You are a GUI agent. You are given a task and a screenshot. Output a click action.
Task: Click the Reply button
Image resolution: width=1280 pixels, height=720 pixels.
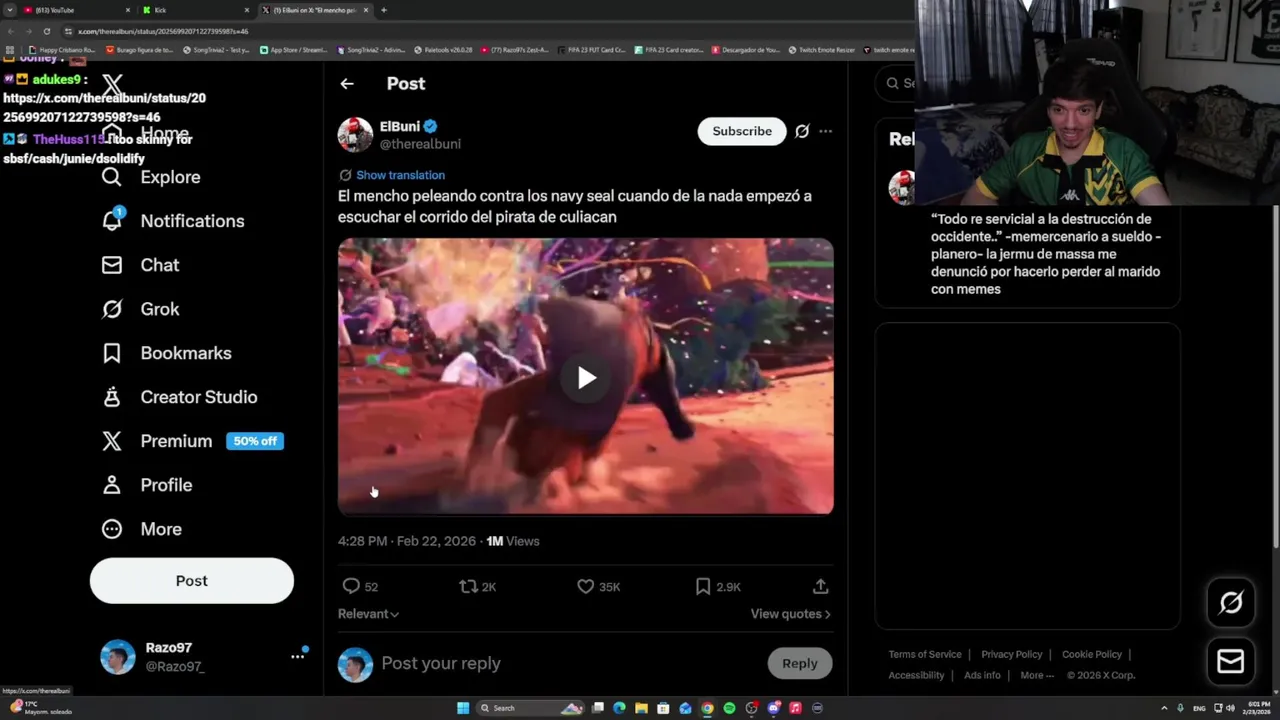[799, 663]
